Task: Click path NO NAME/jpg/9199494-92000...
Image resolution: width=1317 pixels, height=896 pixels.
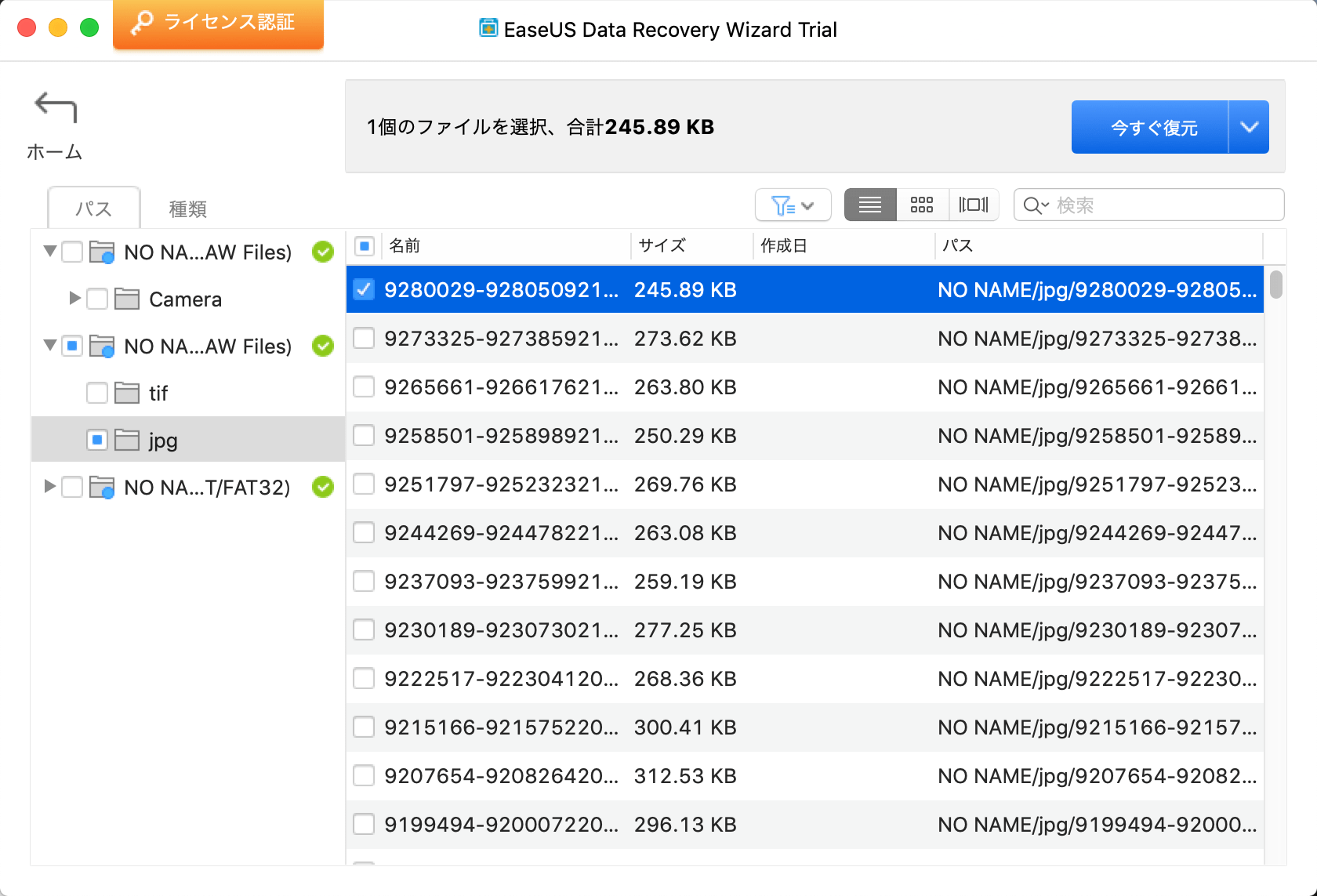Action: pos(1097,825)
